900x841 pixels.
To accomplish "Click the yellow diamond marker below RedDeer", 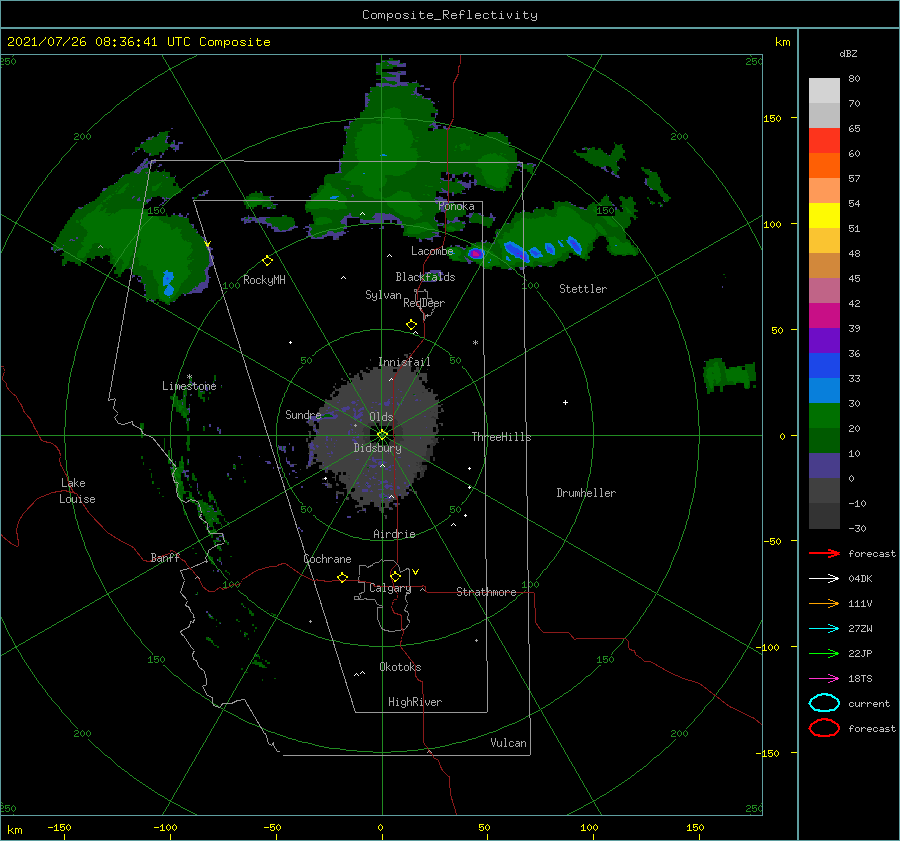I will click(x=412, y=325).
